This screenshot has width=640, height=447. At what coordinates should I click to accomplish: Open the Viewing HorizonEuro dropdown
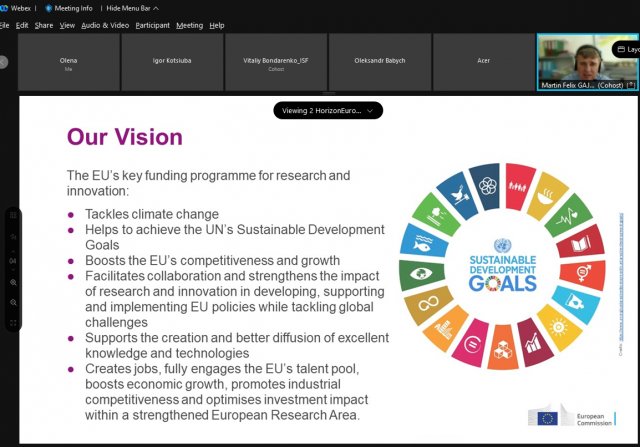tap(328, 111)
